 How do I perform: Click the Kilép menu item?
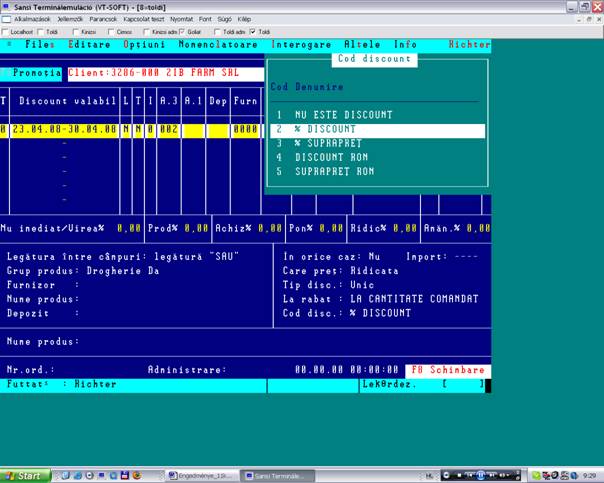click(244, 19)
